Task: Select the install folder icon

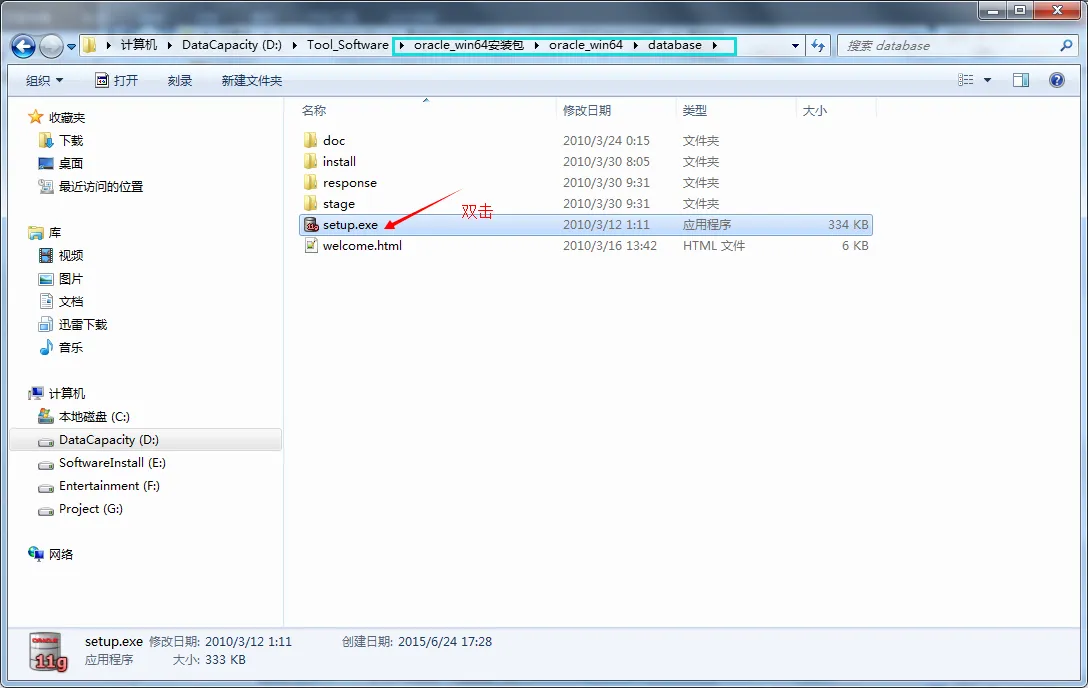Action: click(x=311, y=162)
